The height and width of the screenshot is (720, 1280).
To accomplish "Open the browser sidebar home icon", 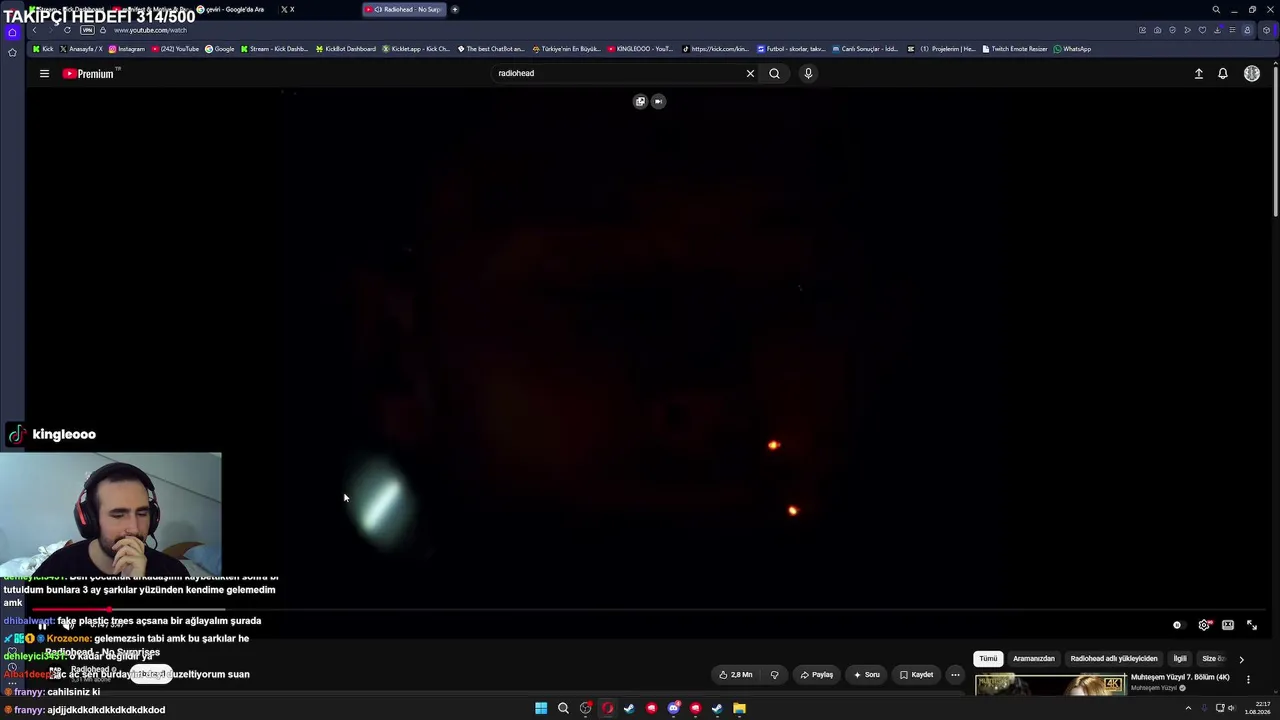I will pos(12,32).
